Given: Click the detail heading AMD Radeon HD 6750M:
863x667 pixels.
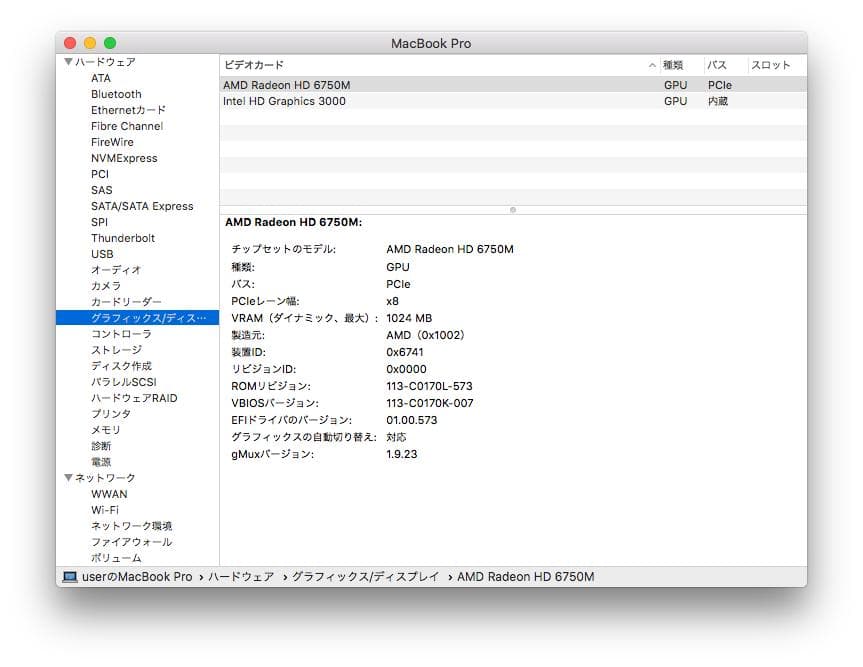Looking at the screenshot, I should (x=294, y=222).
